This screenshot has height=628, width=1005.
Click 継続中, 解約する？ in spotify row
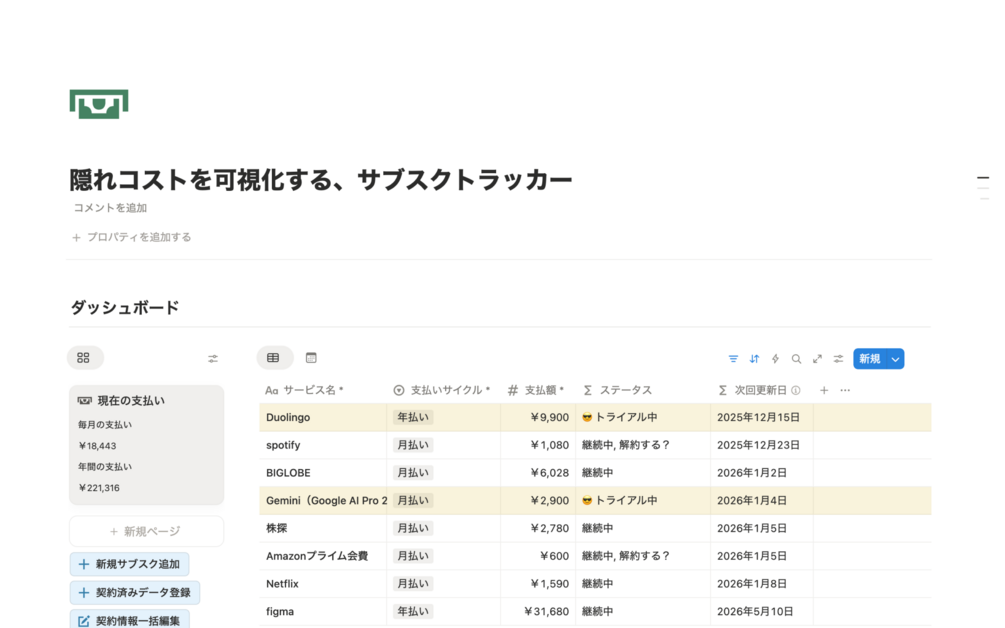point(626,445)
